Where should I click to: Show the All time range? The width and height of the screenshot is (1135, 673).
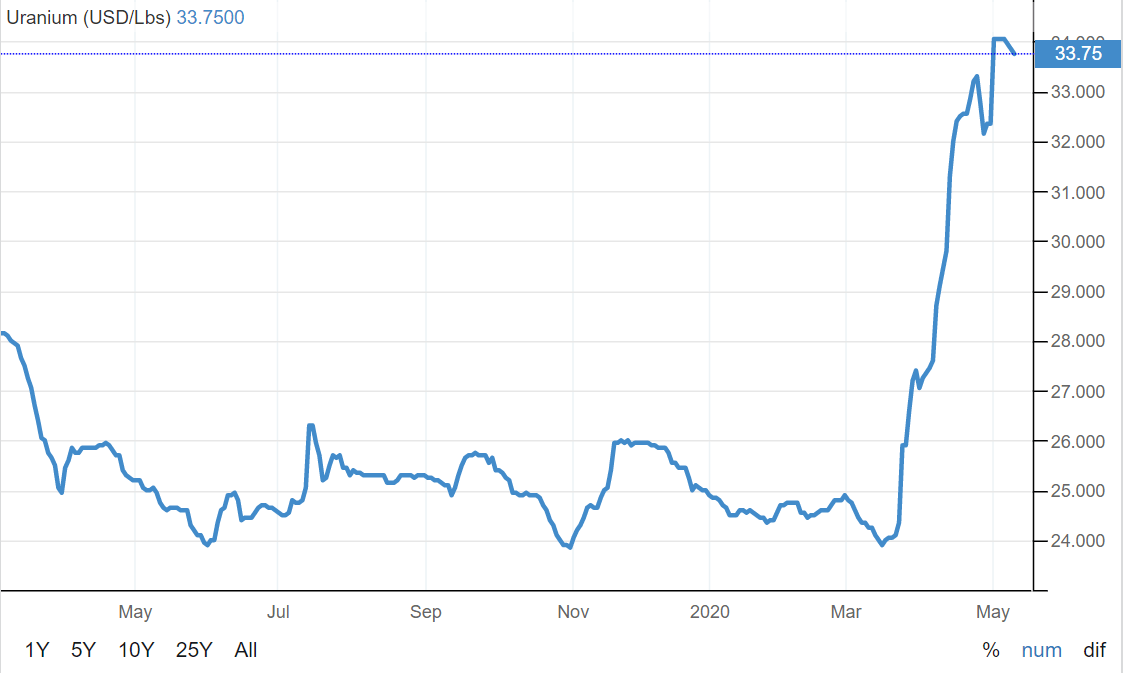(x=245, y=650)
